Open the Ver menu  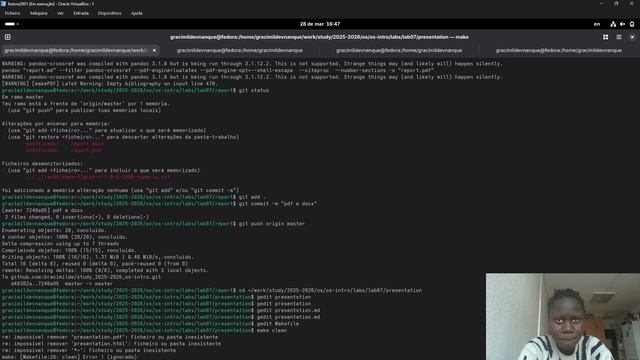(x=60, y=13)
